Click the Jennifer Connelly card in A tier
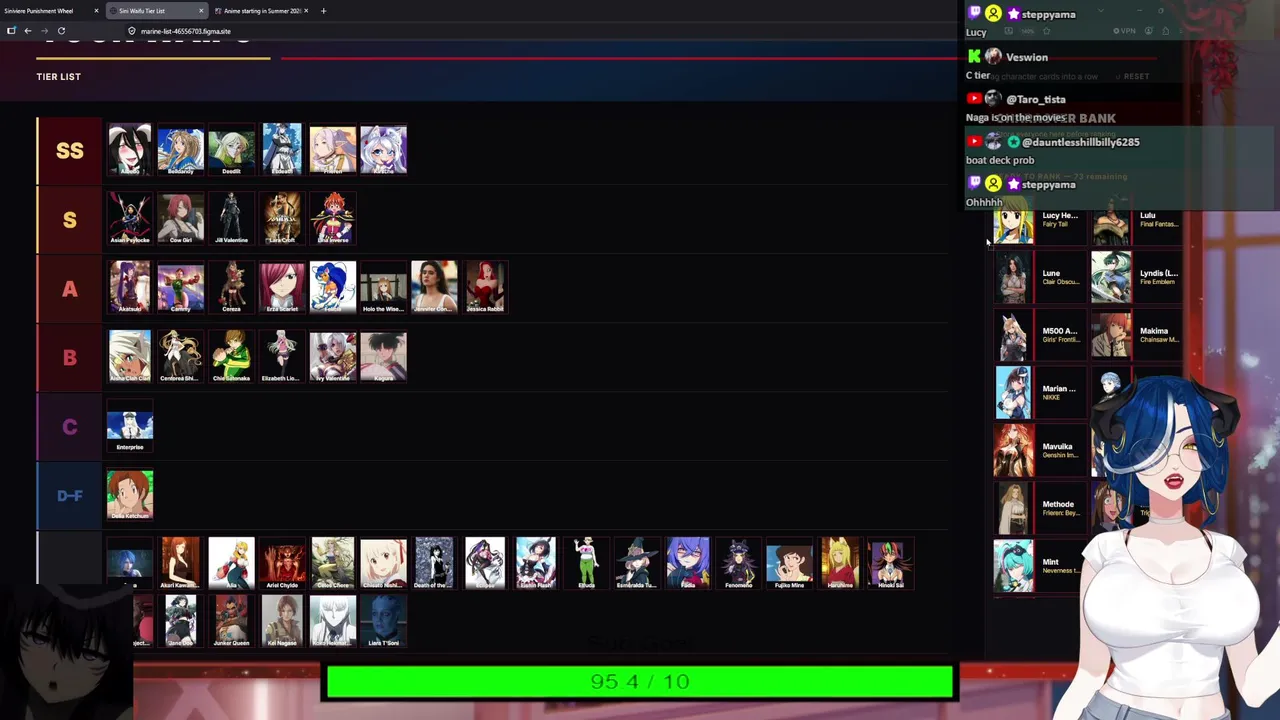This screenshot has height=720, width=1280. [435, 288]
